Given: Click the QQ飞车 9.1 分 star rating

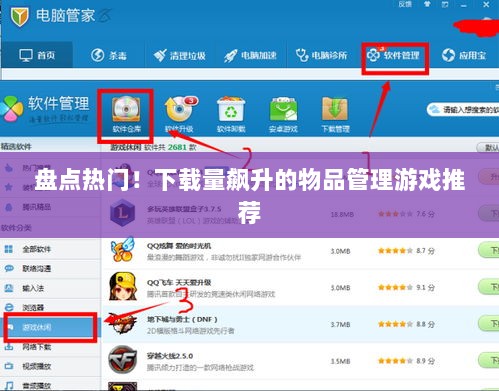Looking at the screenshot, I should [x=406, y=287].
